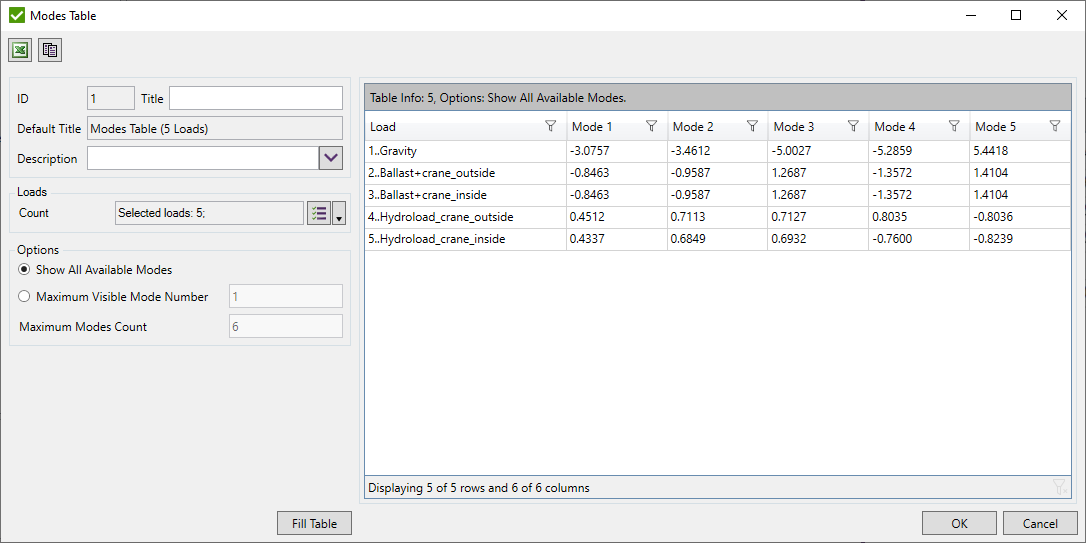Open the small arrow next to loads selector

(x=339, y=214)
